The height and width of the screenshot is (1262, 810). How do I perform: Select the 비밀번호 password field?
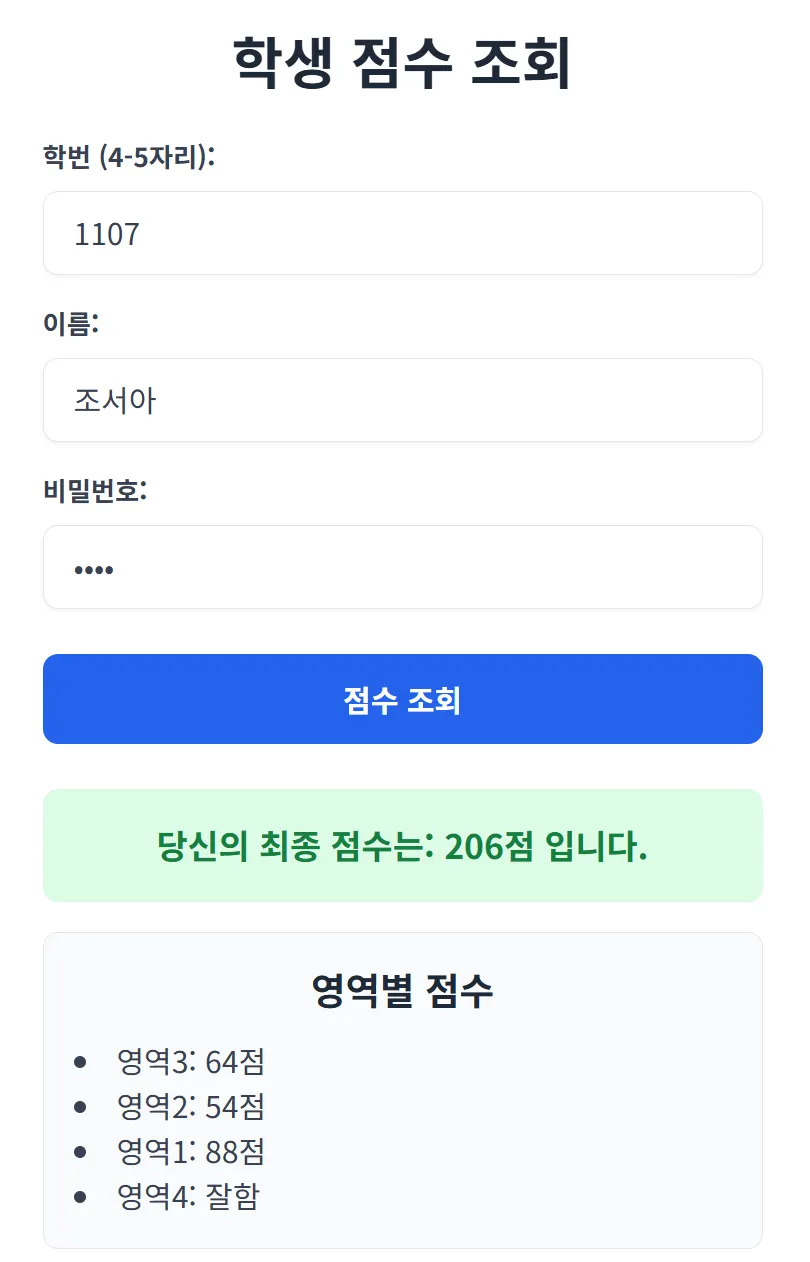click(x=402, y=567)
